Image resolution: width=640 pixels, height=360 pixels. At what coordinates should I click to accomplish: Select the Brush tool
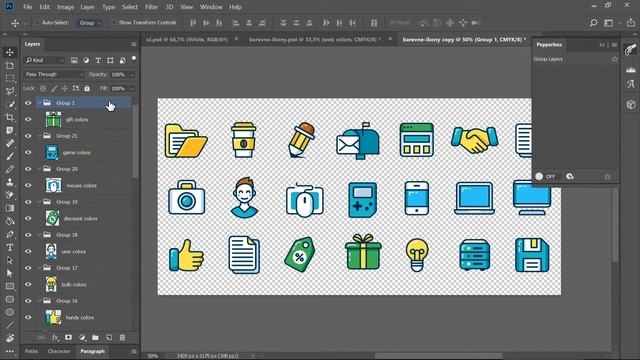point(10,156)
